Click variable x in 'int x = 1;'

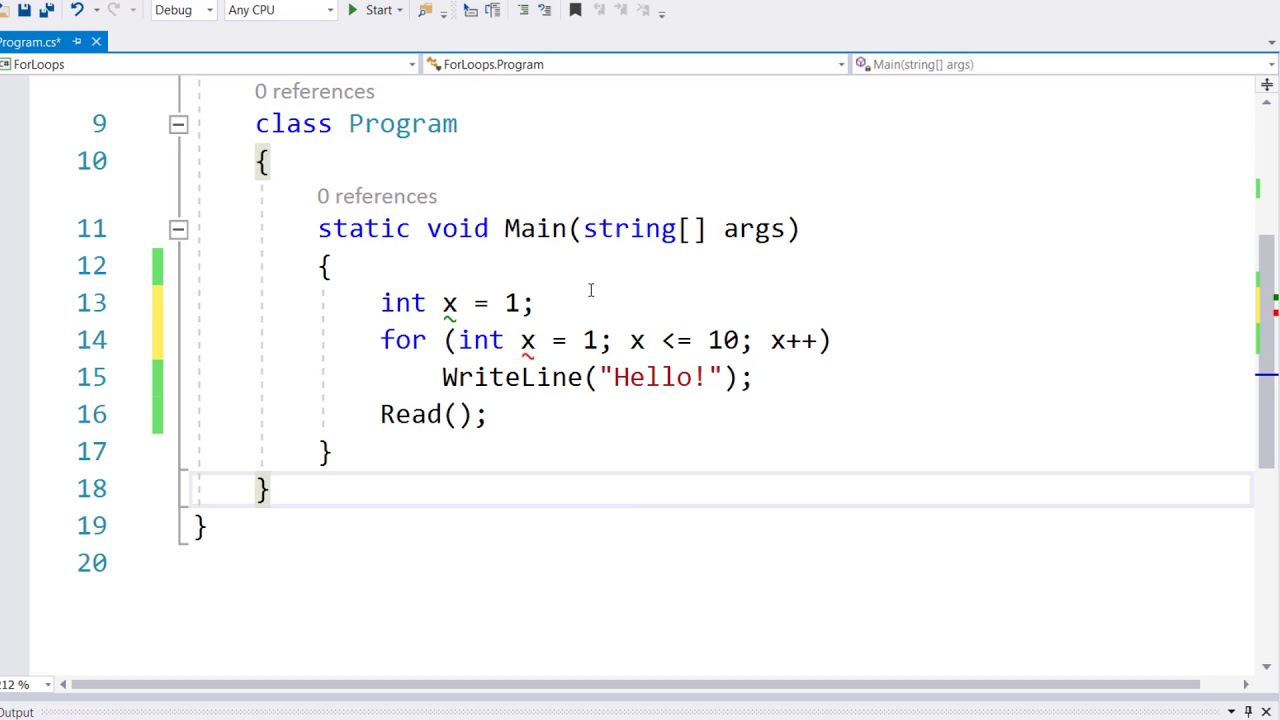point(450,303)
